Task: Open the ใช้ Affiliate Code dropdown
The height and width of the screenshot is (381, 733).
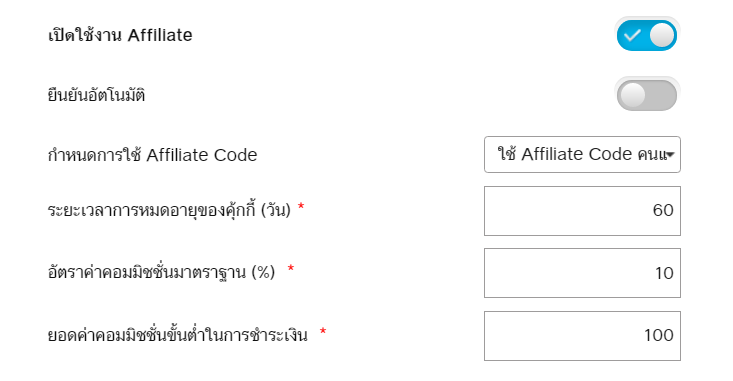Action: tap(582, 155)
